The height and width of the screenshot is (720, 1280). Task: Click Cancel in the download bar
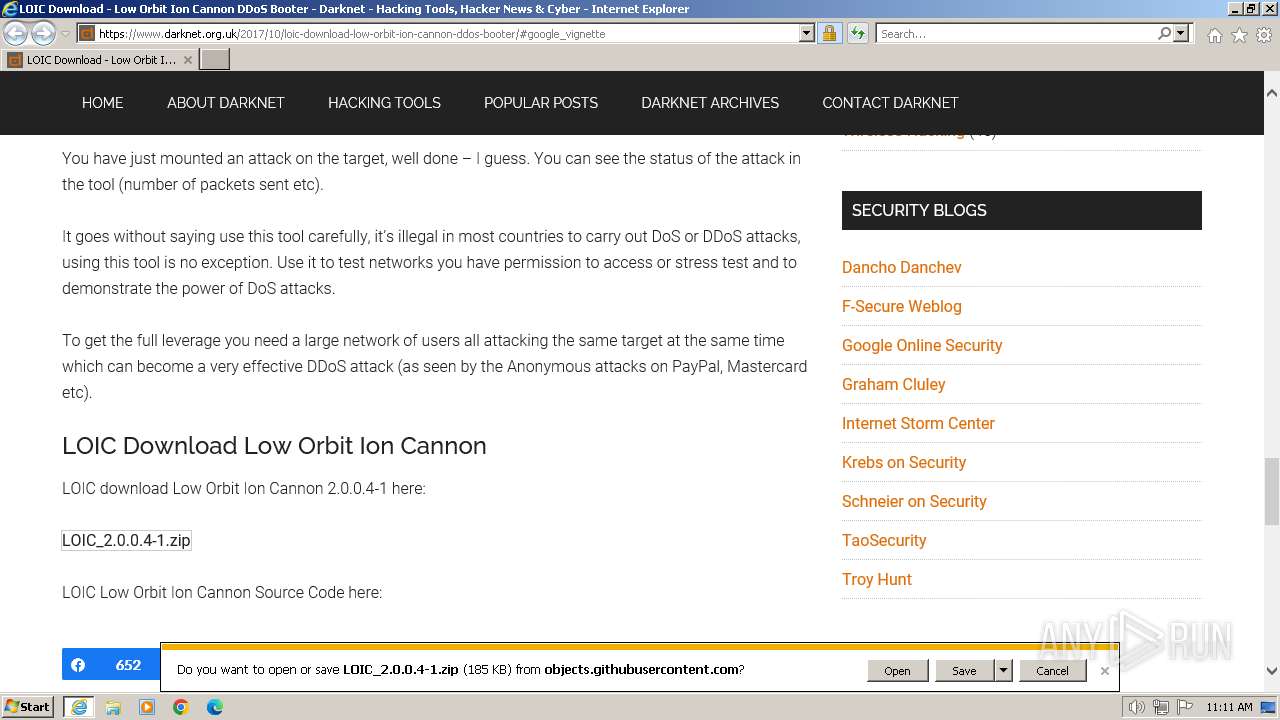(x=1052, y=670)
